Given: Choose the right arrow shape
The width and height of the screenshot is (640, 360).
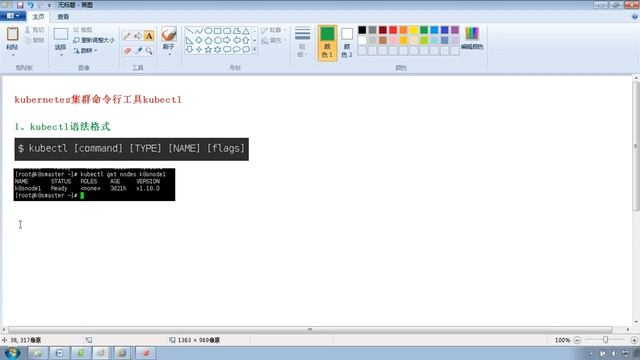Looking at the screenshot, I should click(x=227, y=40).
